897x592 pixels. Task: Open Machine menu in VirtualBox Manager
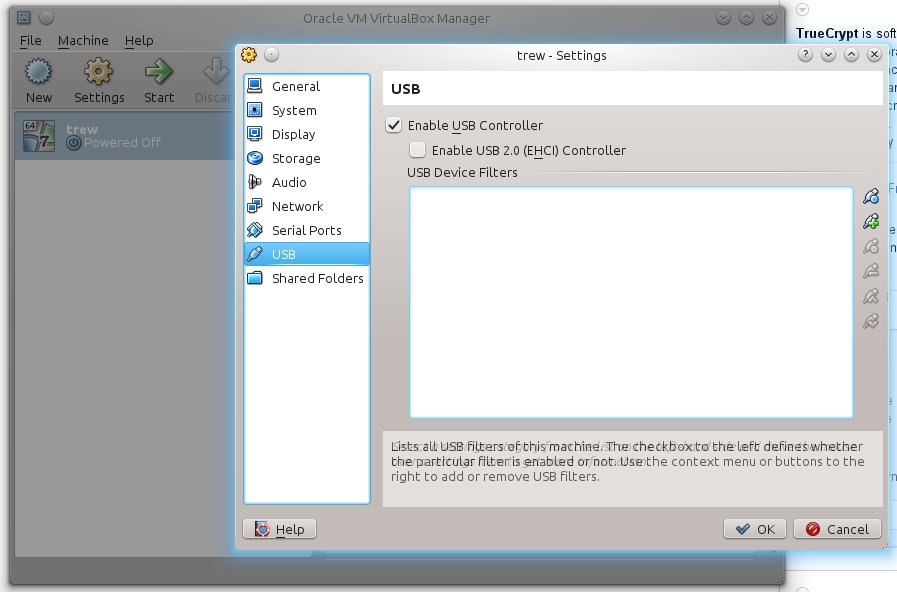coord(83,41)
